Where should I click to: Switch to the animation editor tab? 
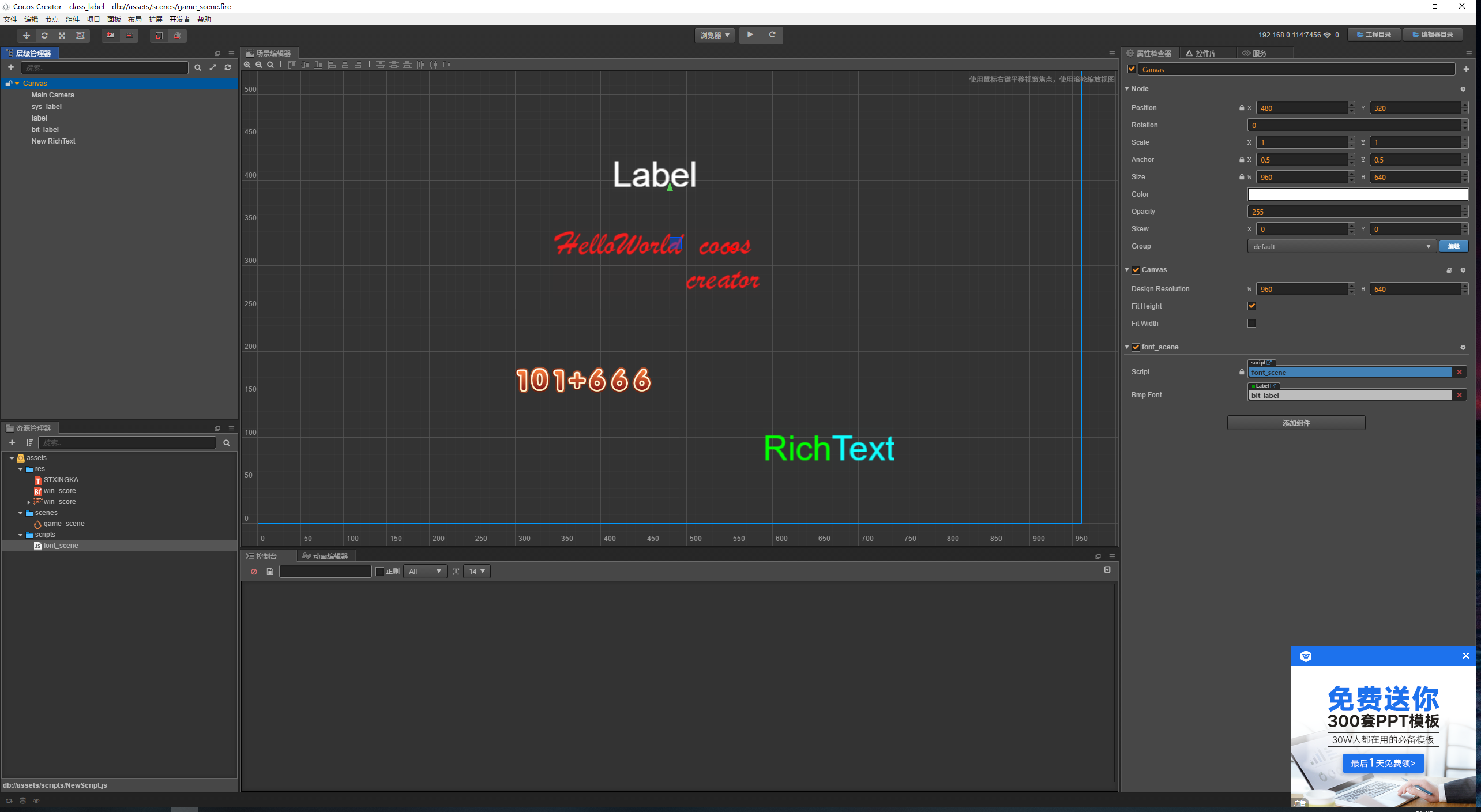pyautogui.click(x=326, y=556)
